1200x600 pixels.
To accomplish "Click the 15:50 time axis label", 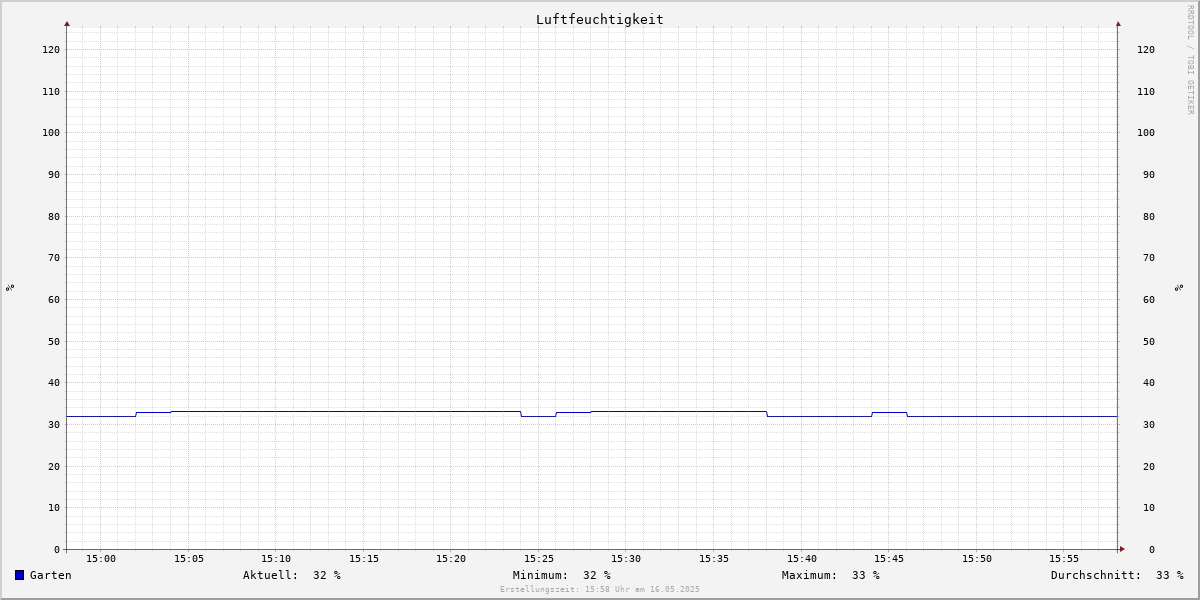I will tap(977, 558).
